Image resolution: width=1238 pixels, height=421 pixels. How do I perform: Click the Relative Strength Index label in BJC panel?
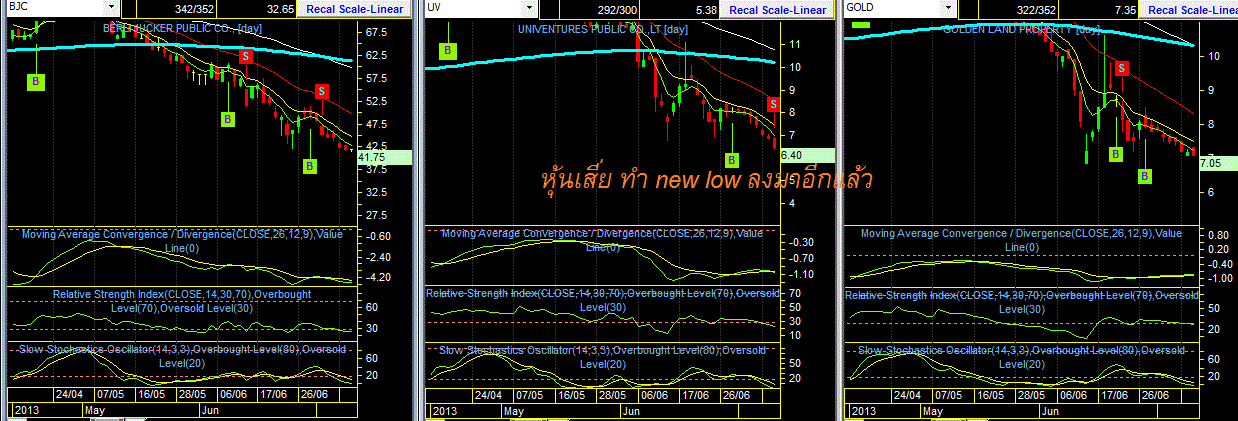coord(182,301)
